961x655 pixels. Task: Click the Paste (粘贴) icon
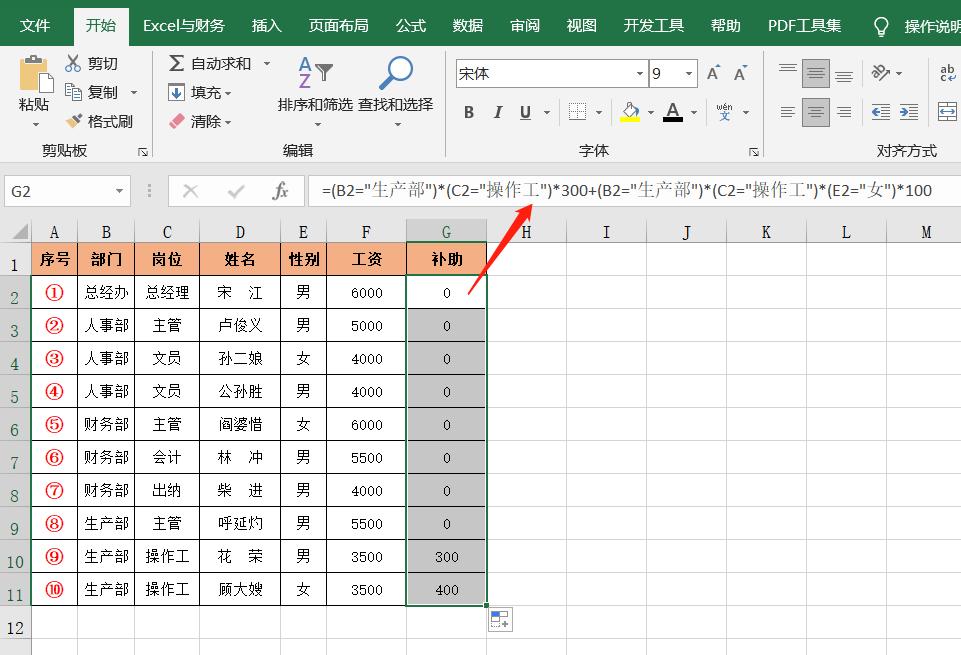34,78
